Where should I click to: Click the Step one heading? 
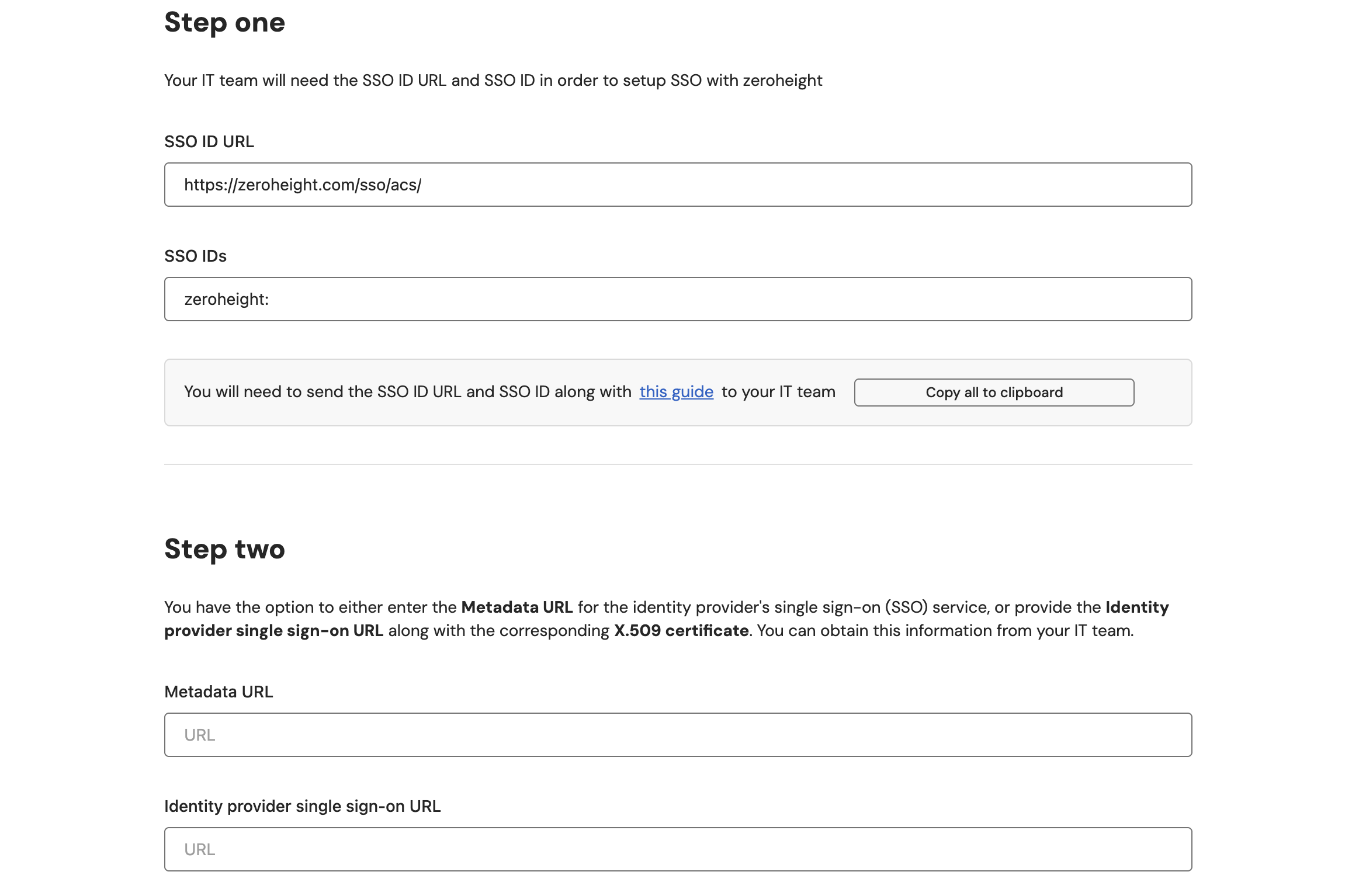[x=224, y=22]
